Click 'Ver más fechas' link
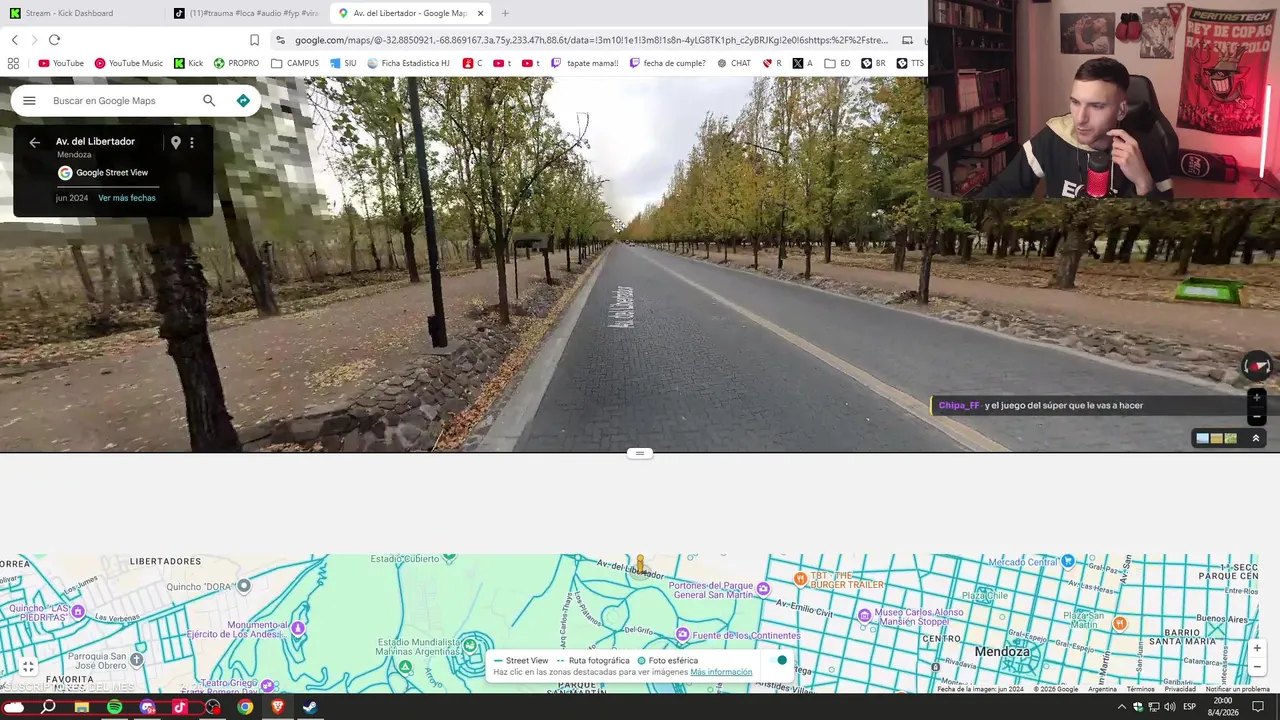This screenshot has height=720, width=1280. (127, 198)
